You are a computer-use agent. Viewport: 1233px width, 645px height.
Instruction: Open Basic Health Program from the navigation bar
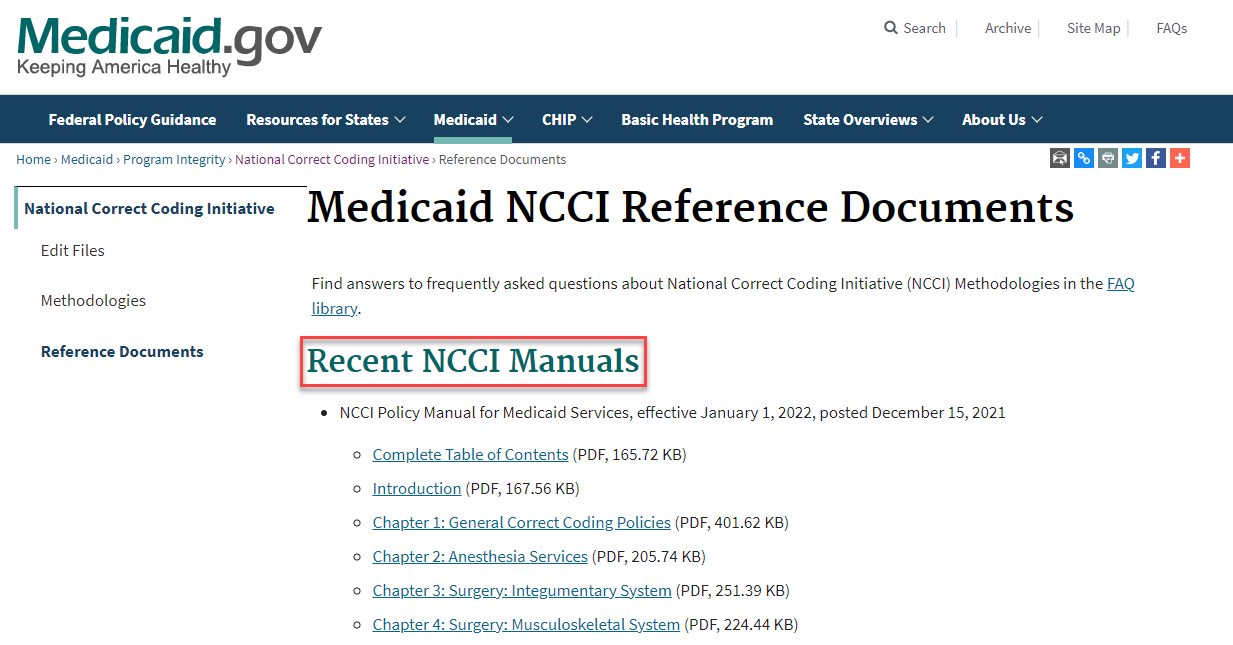click(x=697, y=119)
